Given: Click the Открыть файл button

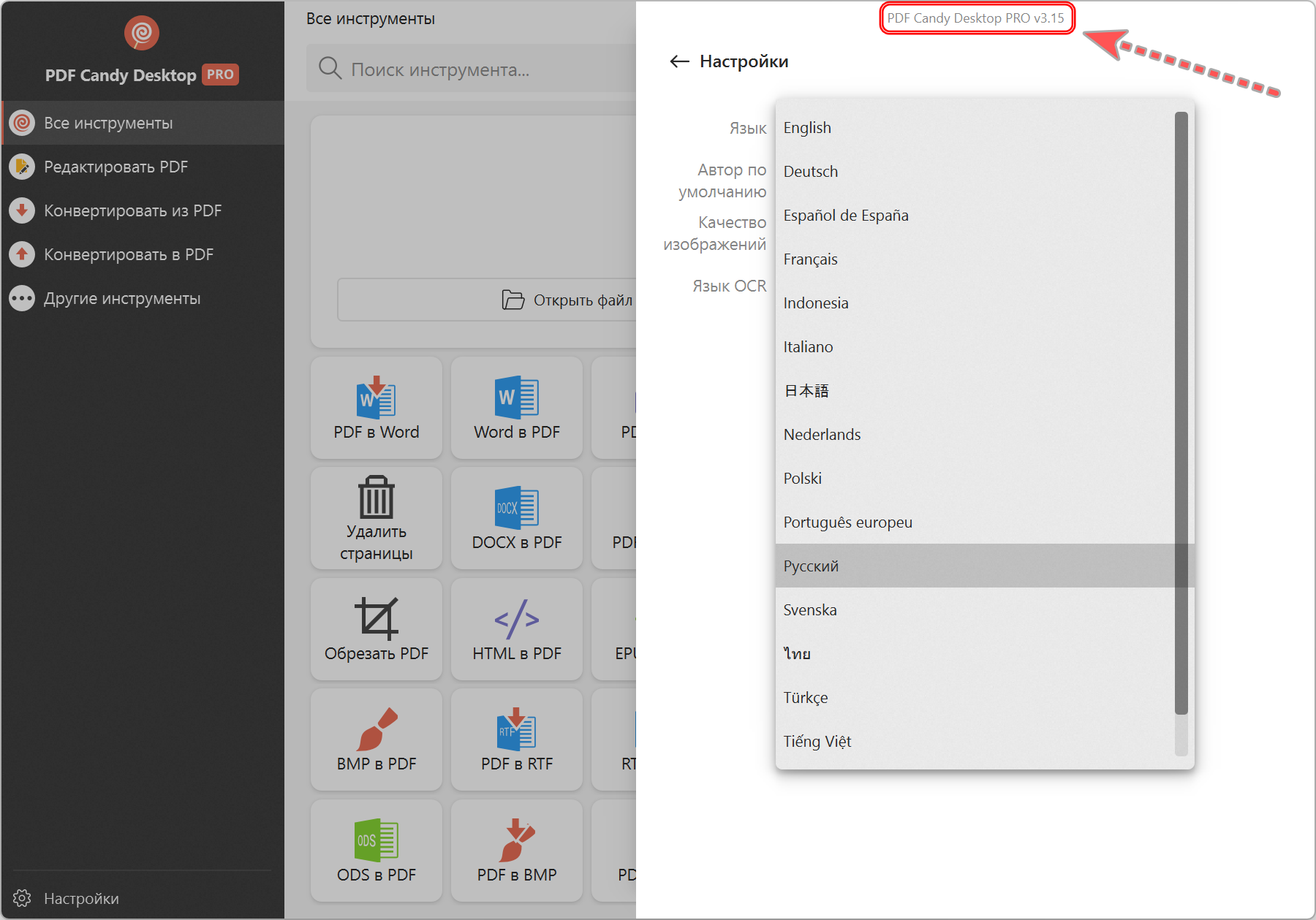Looking at the screenshot, I should [487, 300].
